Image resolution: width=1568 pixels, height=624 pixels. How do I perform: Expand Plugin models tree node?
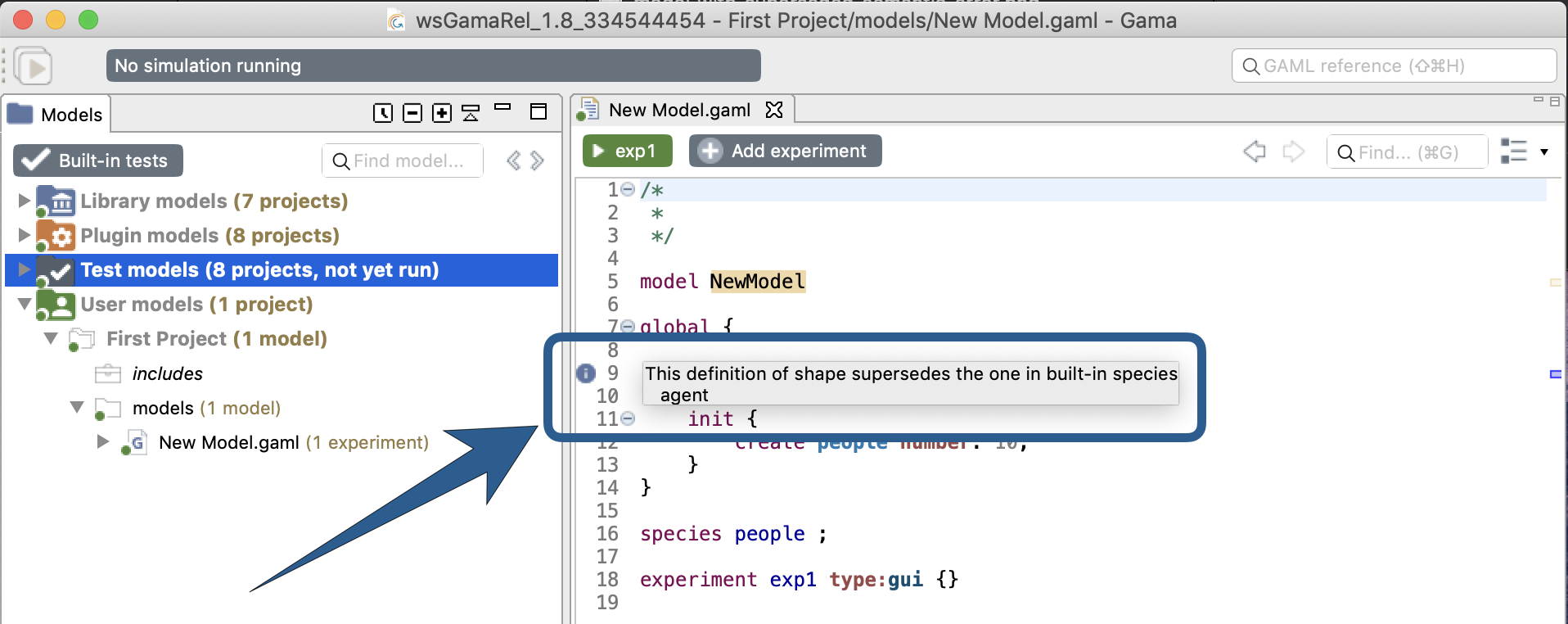[x=24, y=235]
